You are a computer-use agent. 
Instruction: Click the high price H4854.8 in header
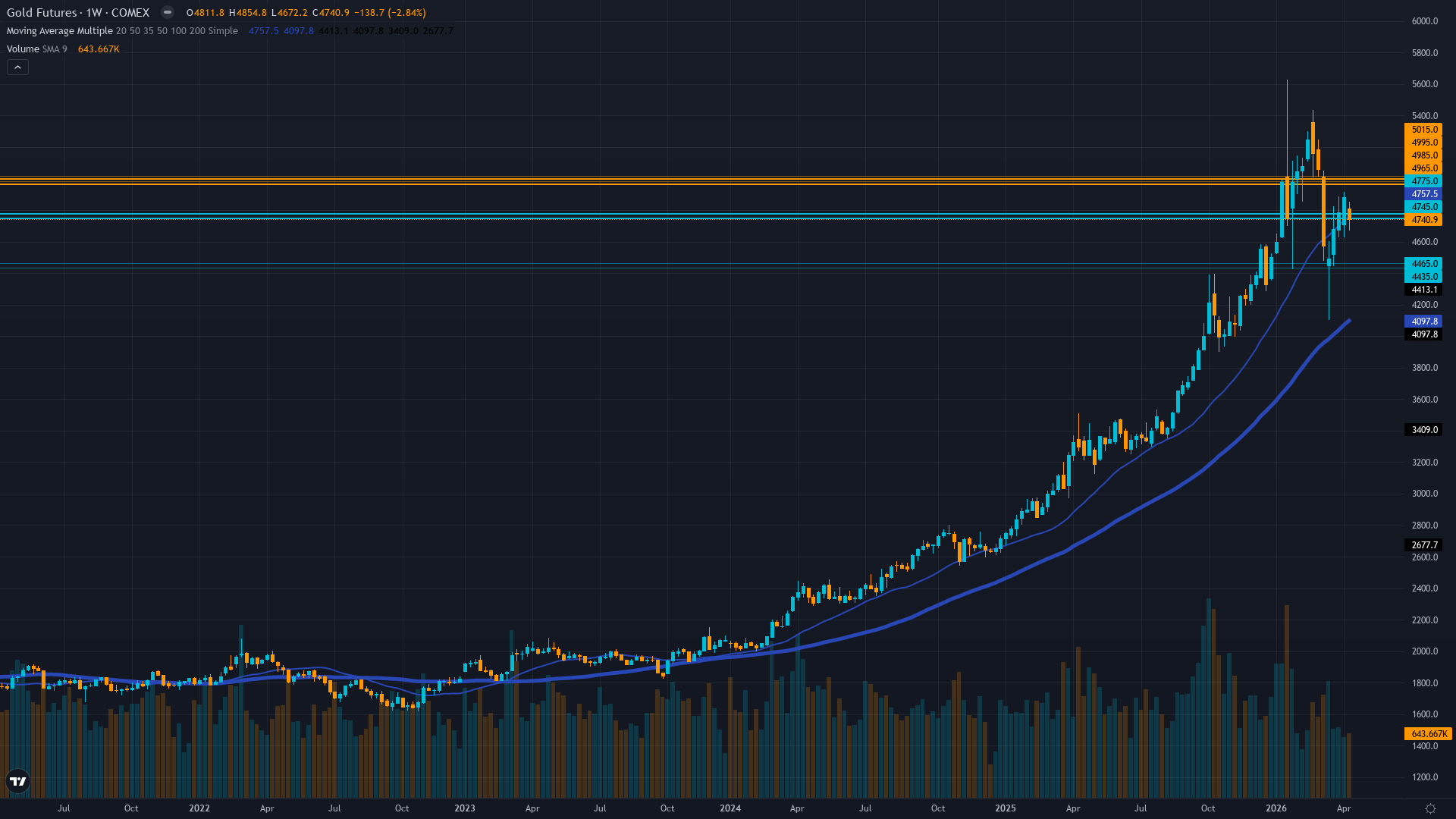[248, 13]
